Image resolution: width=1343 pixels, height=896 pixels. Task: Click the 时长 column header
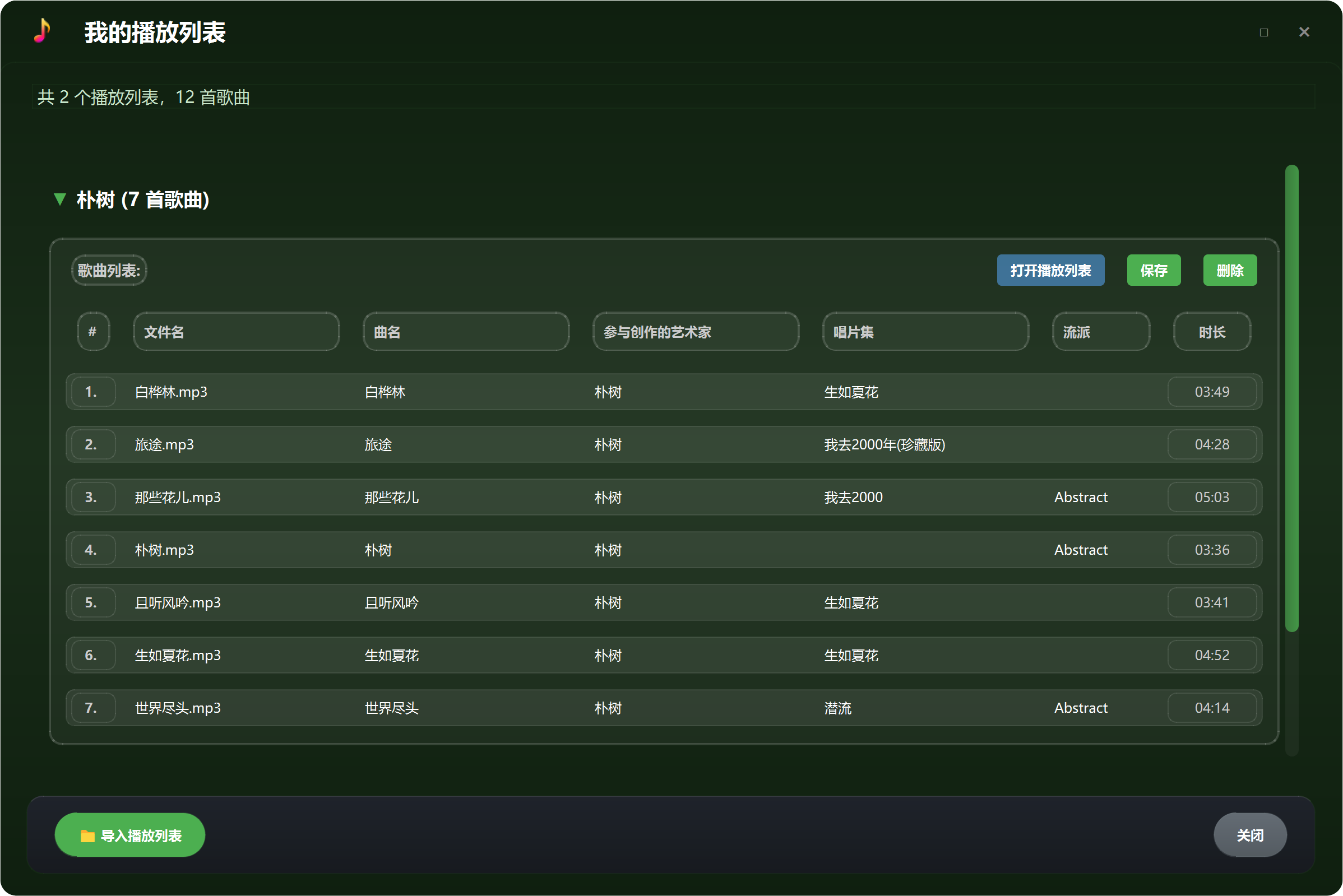tap(1211, 332)
